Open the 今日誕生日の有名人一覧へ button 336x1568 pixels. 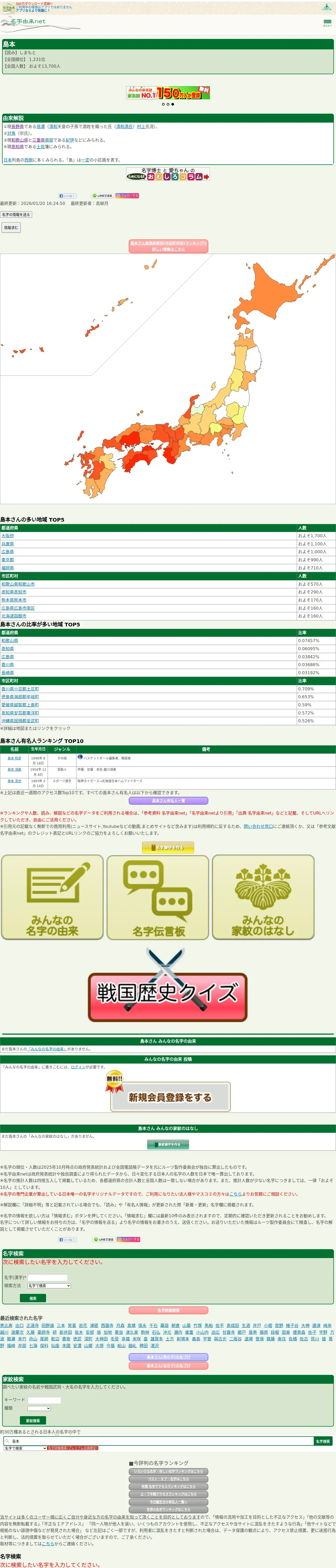tap(168, 1502)
